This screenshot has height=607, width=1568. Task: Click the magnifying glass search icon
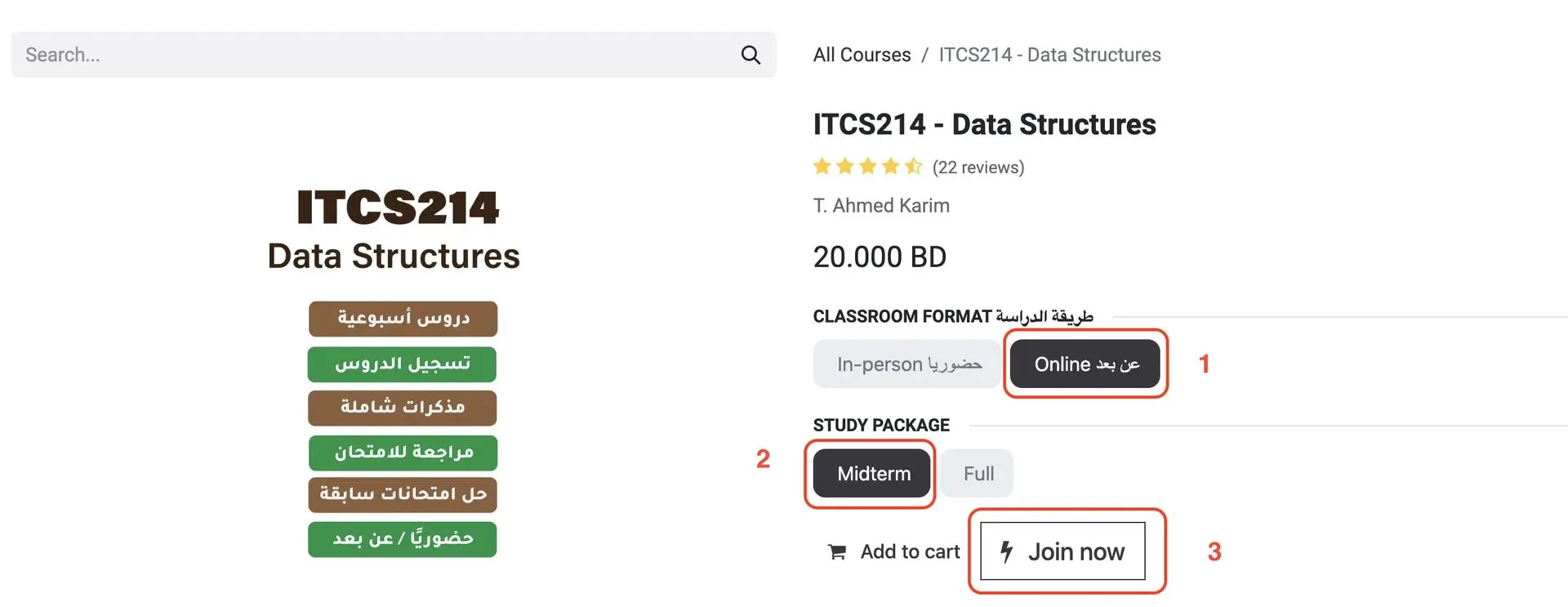point(751,55)
